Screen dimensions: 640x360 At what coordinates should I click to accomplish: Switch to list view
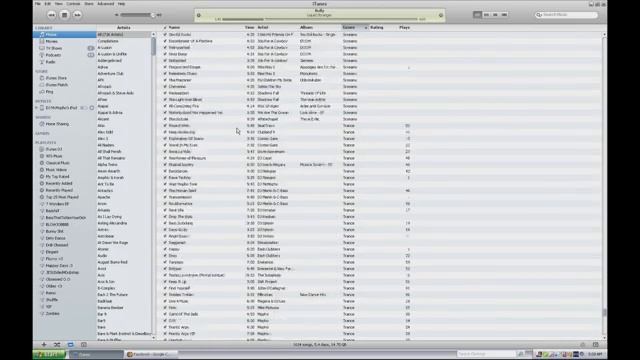coord(477,15)
